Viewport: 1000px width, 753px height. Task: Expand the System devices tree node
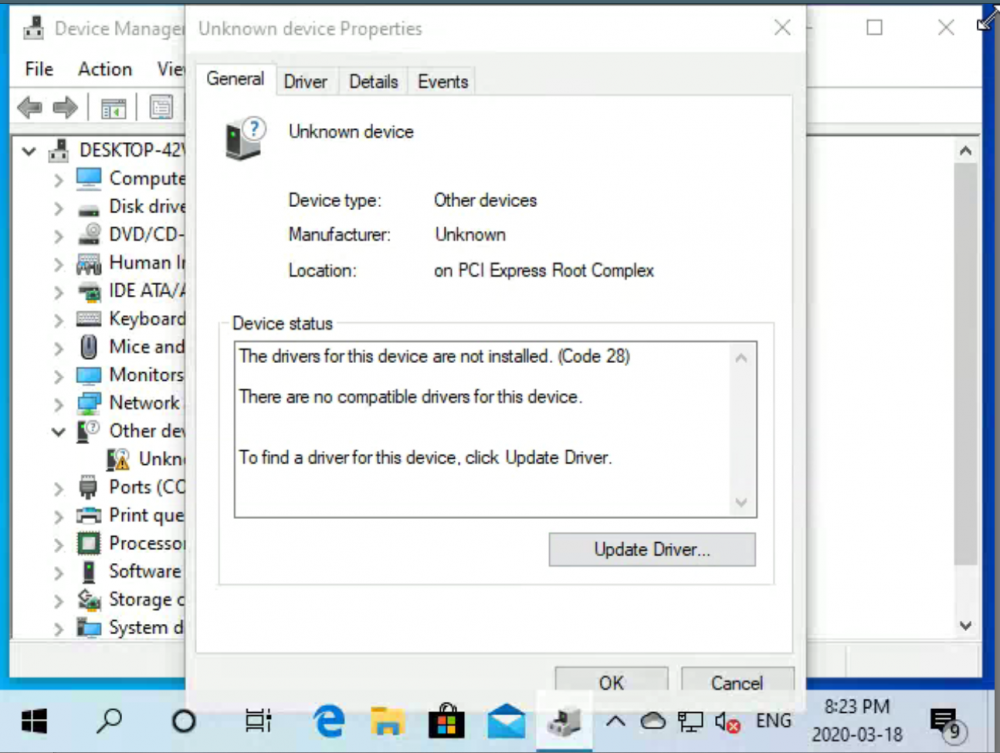(59, 629)
